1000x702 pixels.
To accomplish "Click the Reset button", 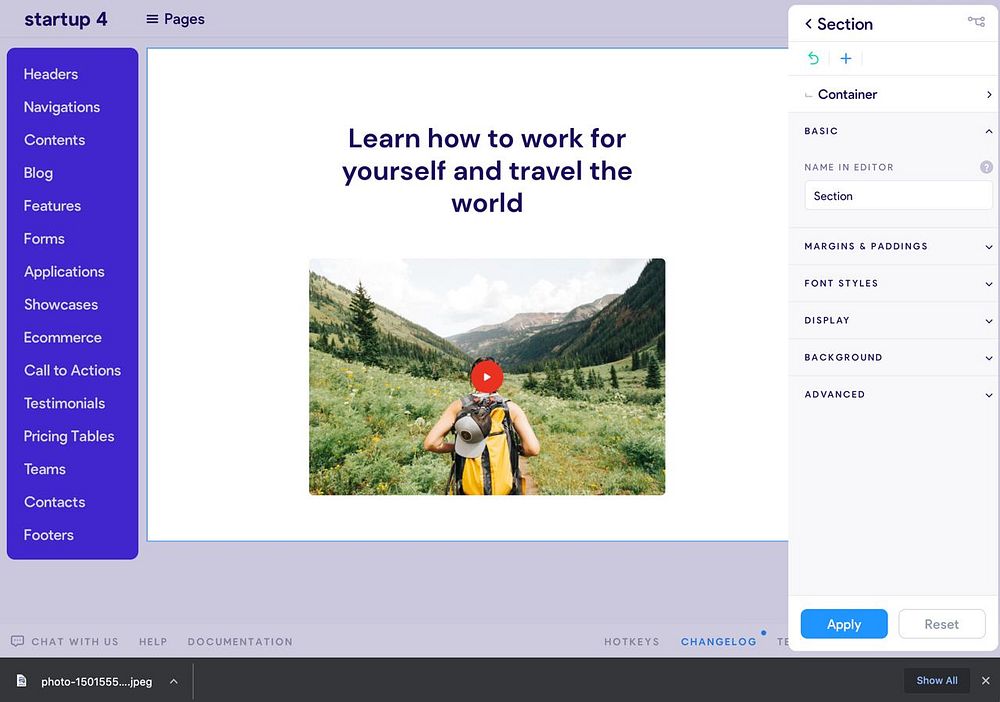I will (941, 624).
